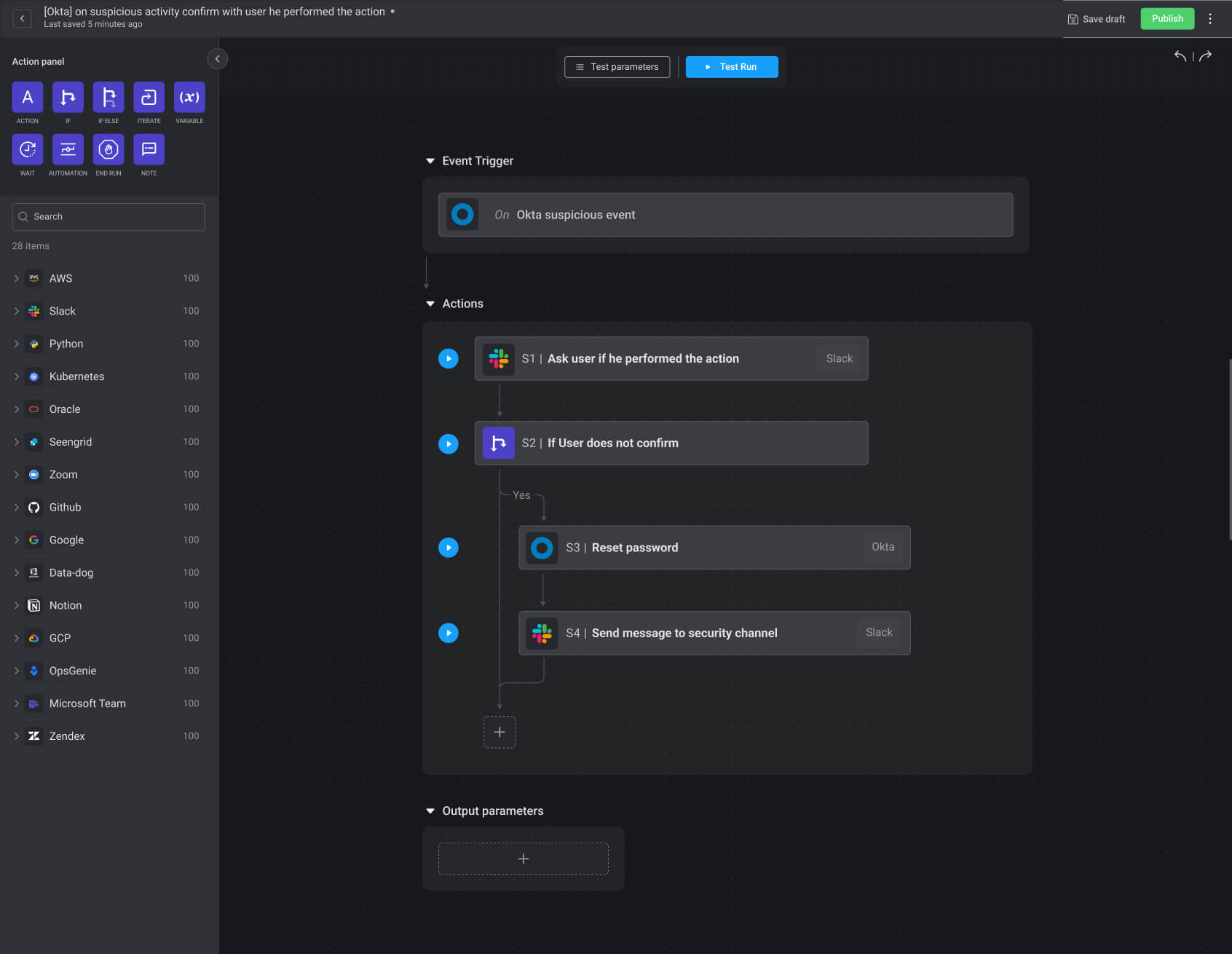Open the workflow options menu
Screen dimensions: 1232x954
(x=1210, y=18)
